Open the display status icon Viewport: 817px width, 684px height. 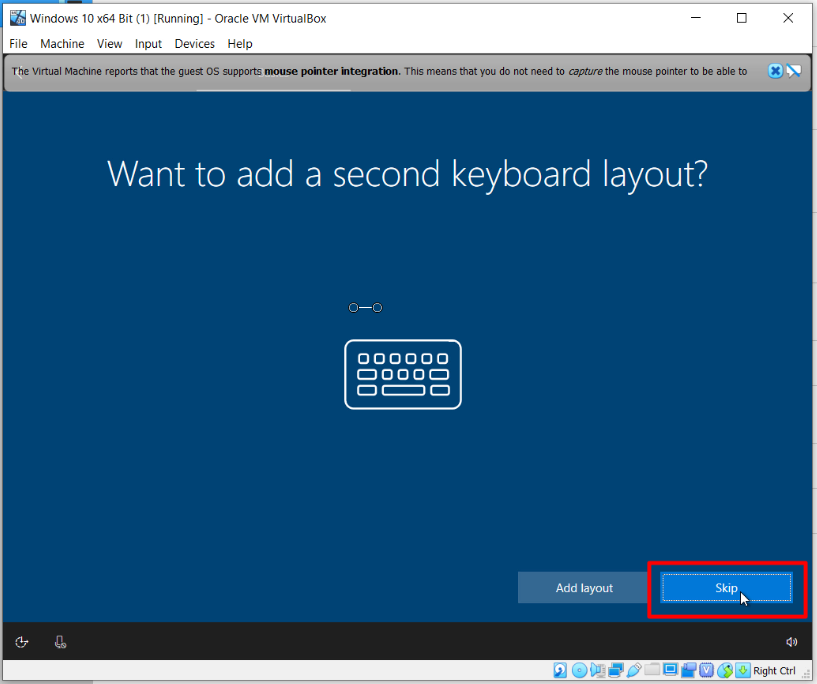click(670, 670)
